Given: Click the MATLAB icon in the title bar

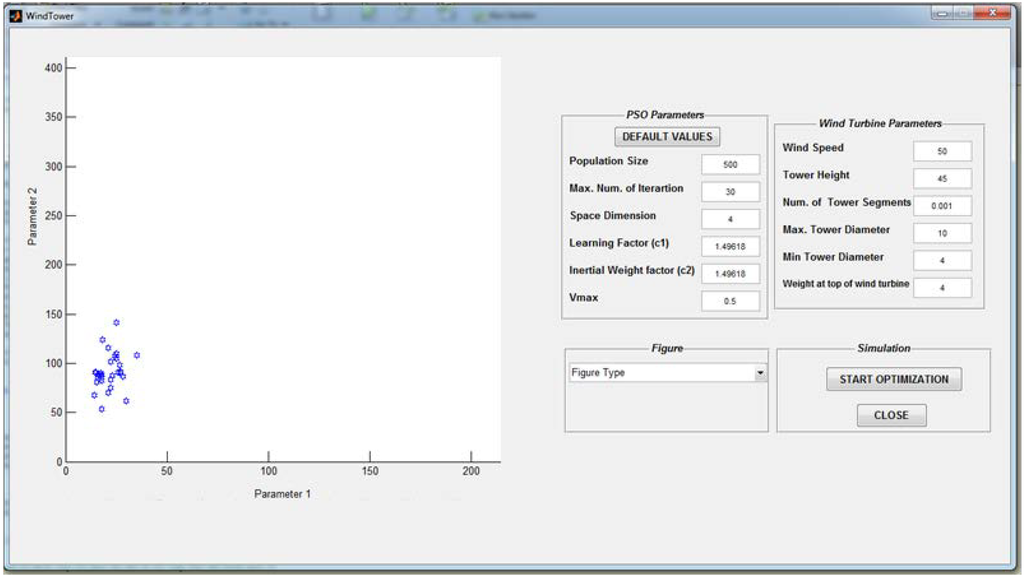Looking at the screenshot, I should point(15,15).
